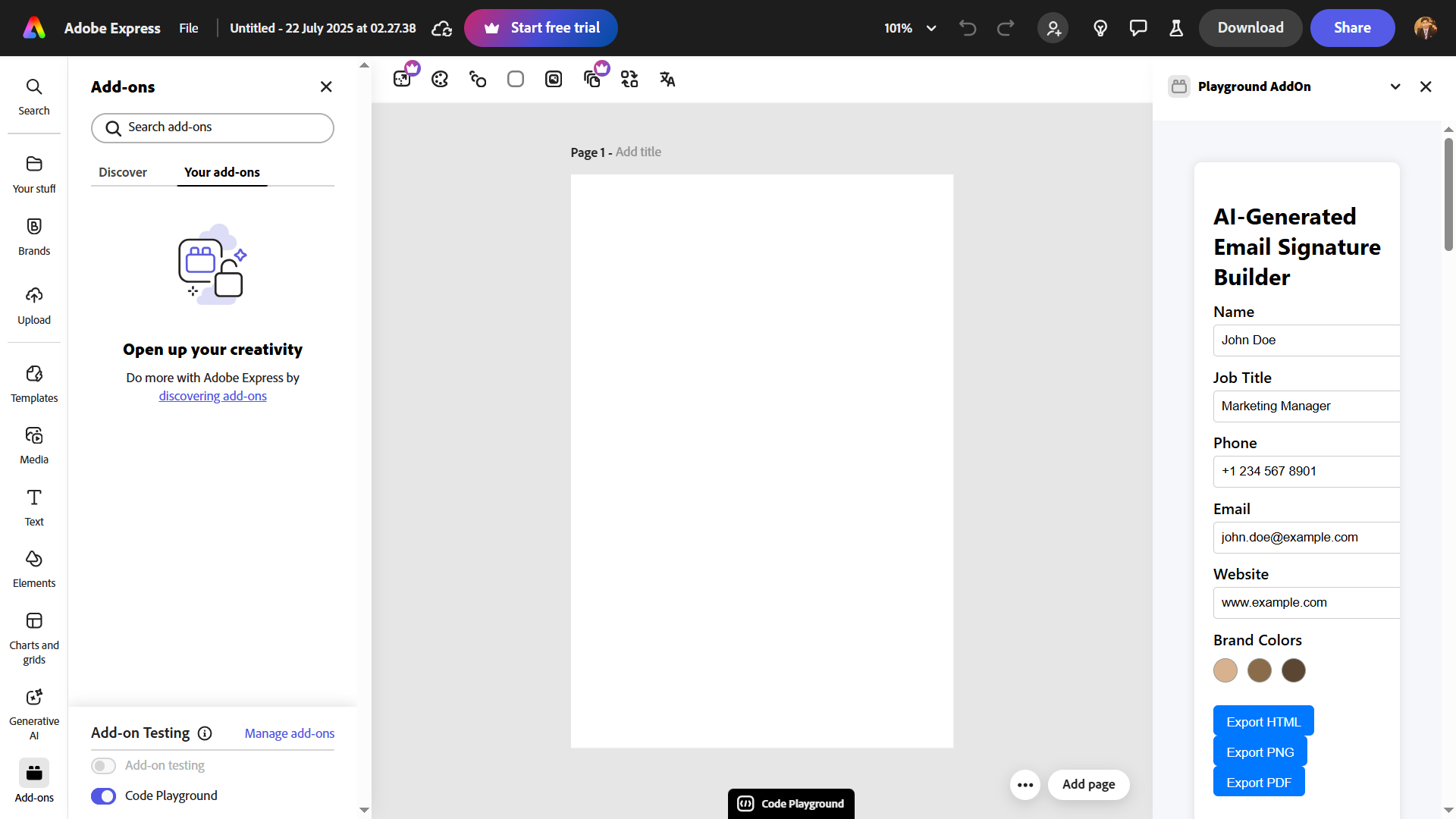Expand the zoom level dropdown

(931, 28)
